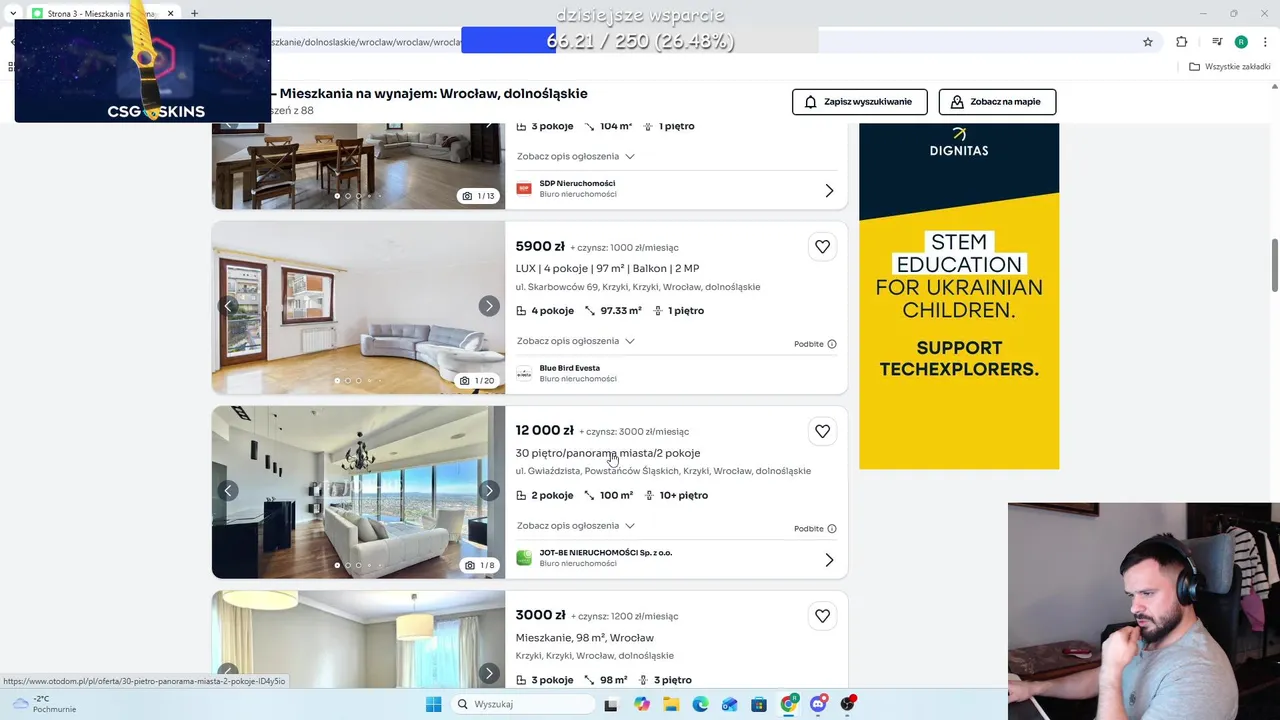Click Mieszkania na wynajem: Wrocław heading
The width and height of the screenshot is (1280, 720).
pos(434,94)
